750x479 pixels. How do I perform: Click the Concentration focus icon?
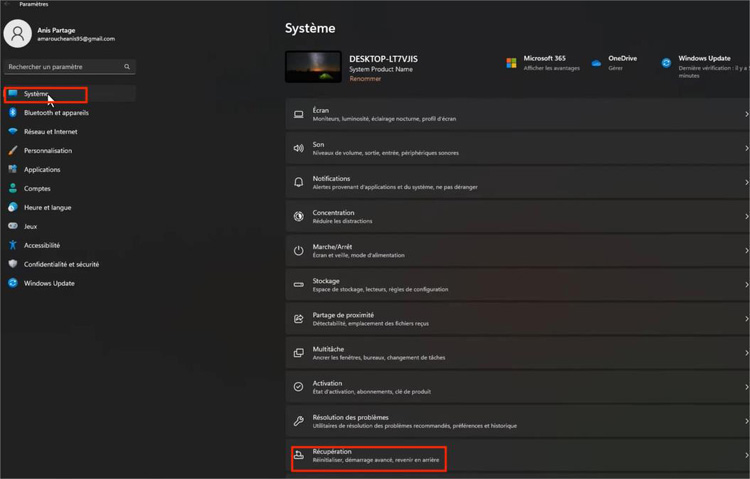pyautogui.click(x=298, y=216)
